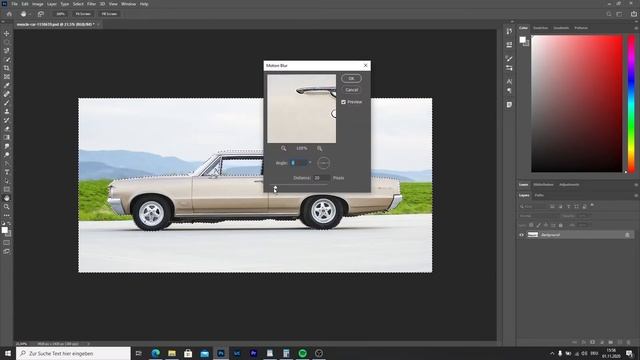Swap foreground and background colors in toolbar
The width and height of the screenshot is (640, 360).
click(9, 223)
